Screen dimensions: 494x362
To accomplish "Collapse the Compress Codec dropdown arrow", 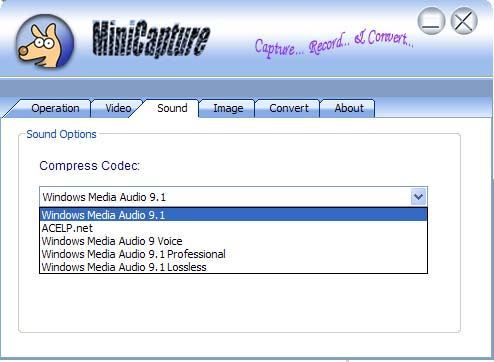I will (x=419, y=197).
